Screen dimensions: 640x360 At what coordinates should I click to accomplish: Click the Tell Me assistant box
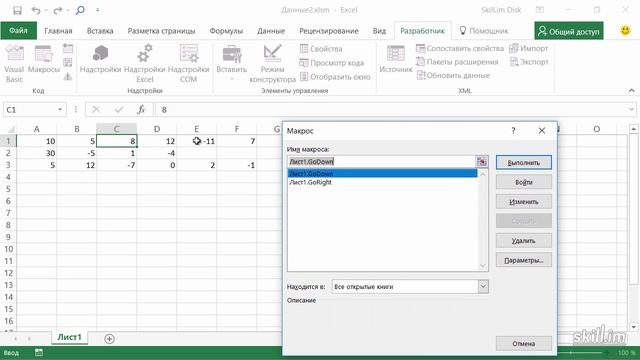click(x=484, y=31)
